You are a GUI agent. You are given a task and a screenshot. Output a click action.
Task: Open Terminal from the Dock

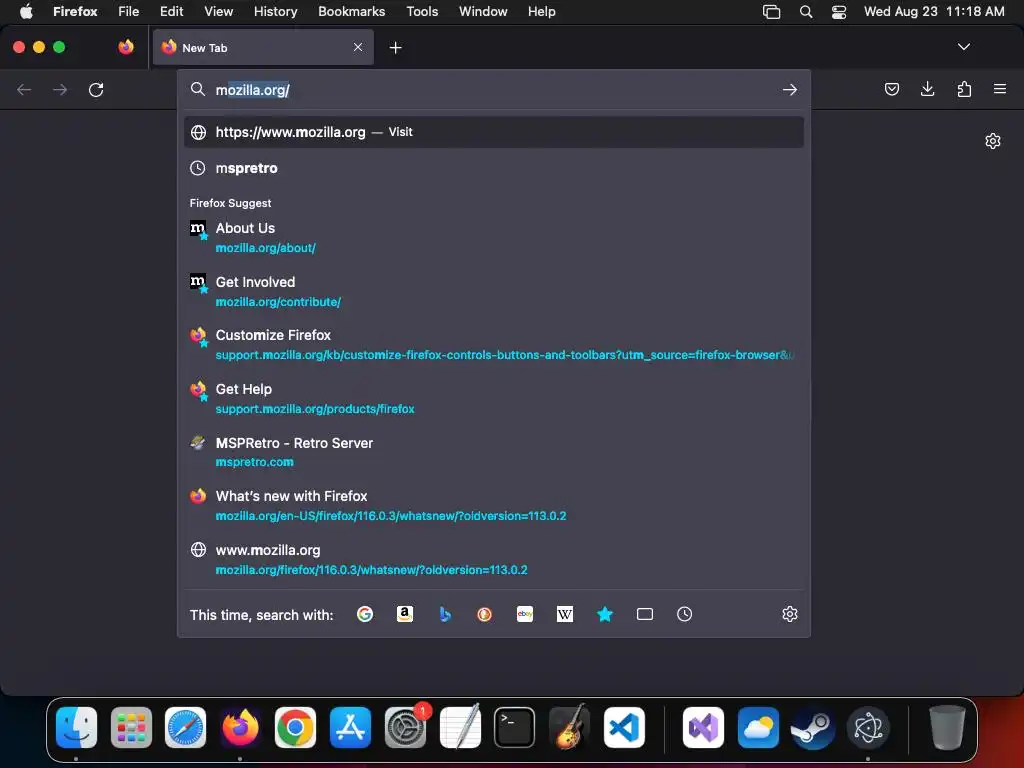point(515,727)
